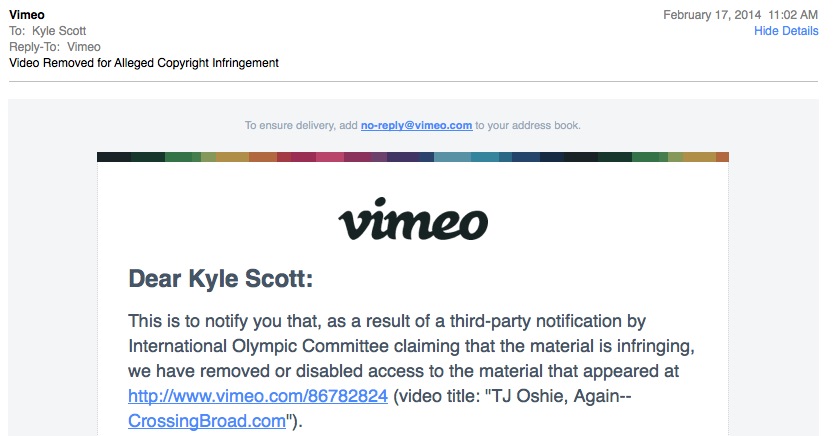This screenshot has height=436, width=834.
Task: Click the vimeo logo
Action: [x=413, y=219]
